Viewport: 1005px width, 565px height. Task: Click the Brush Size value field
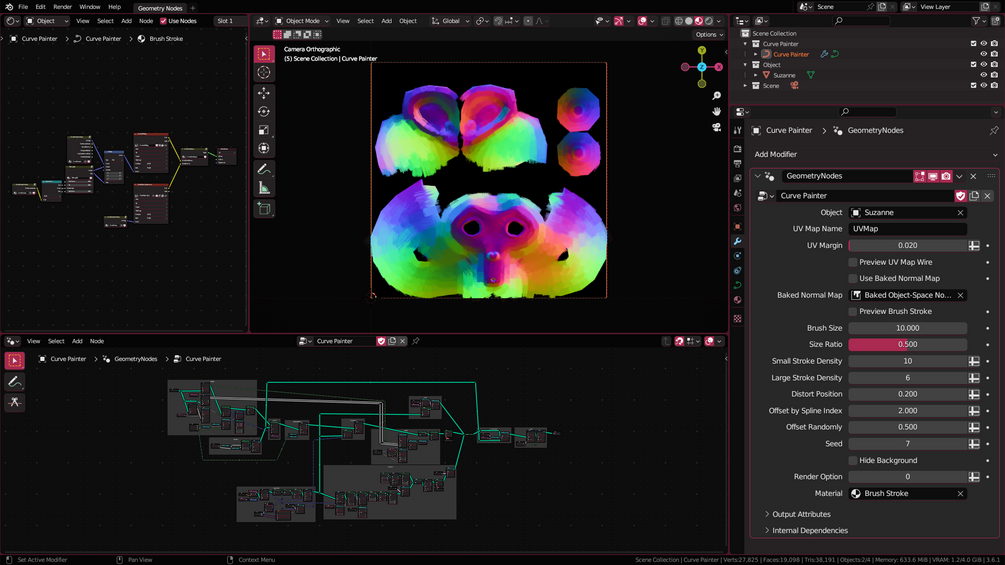(x=908, y=328)
